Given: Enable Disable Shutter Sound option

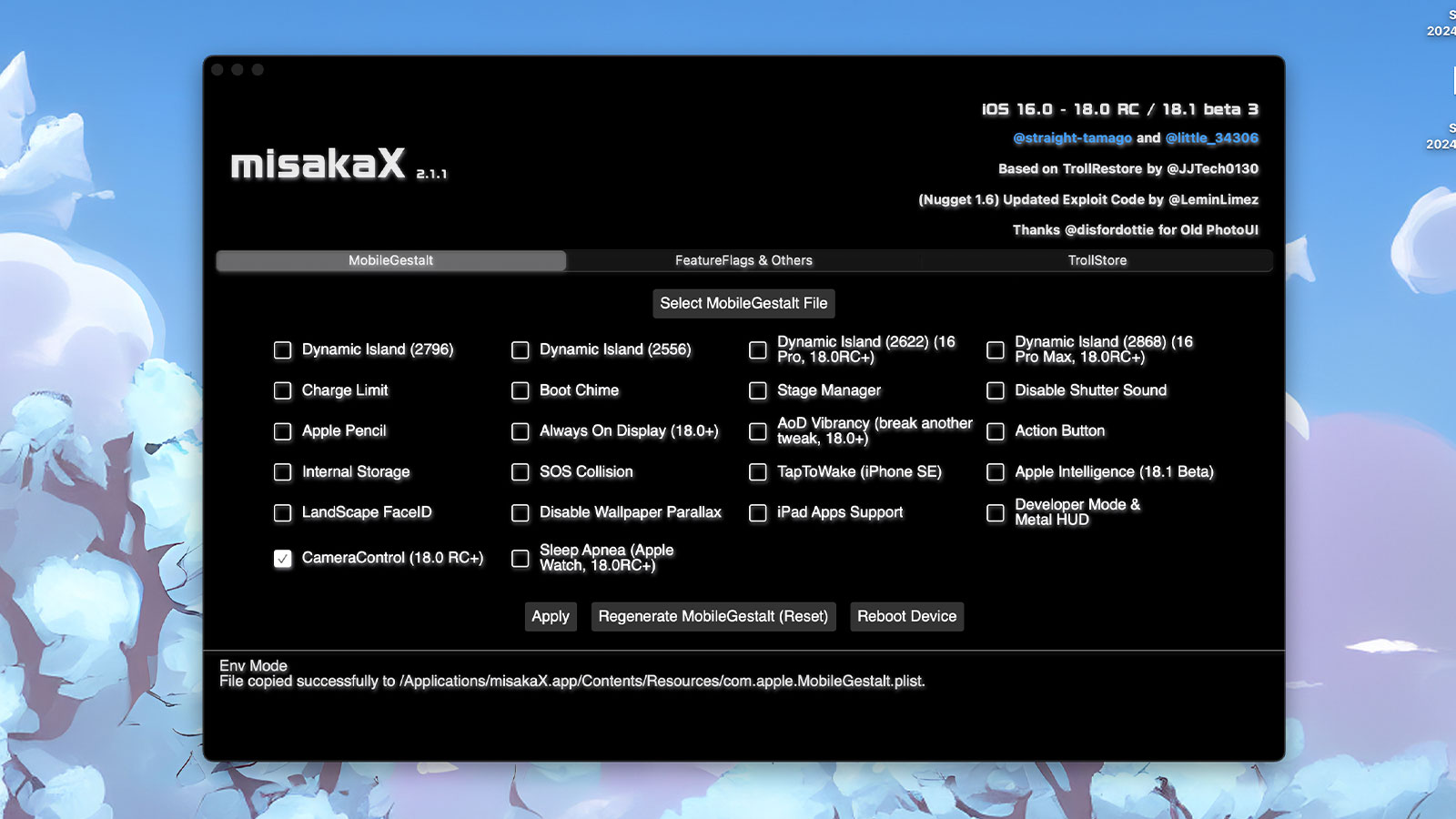Looking at the screenshot, I should tap(996, 390).
